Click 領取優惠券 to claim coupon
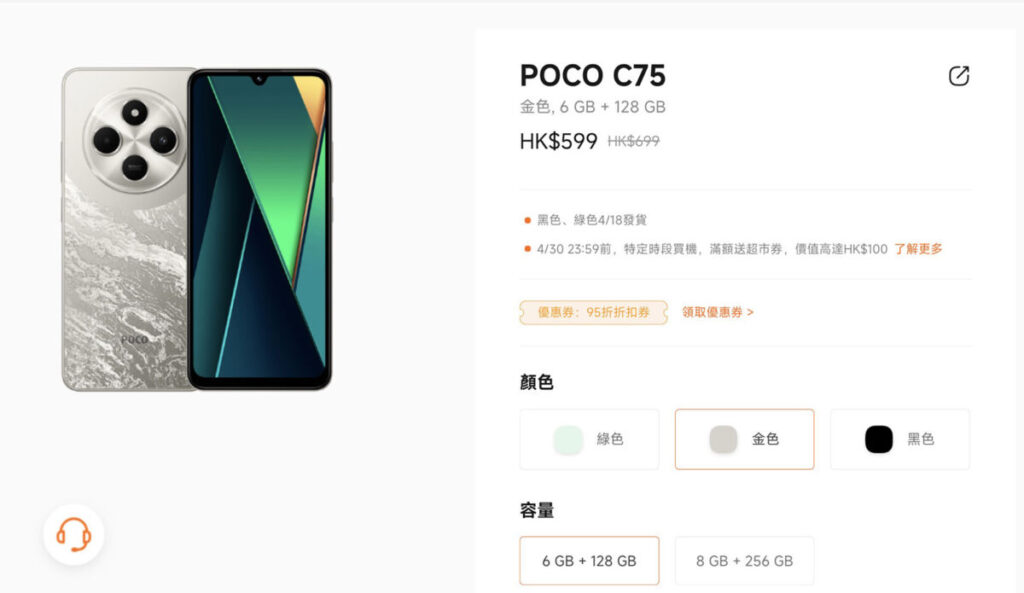The image size is (1024, 593). (x=718, y=312)
